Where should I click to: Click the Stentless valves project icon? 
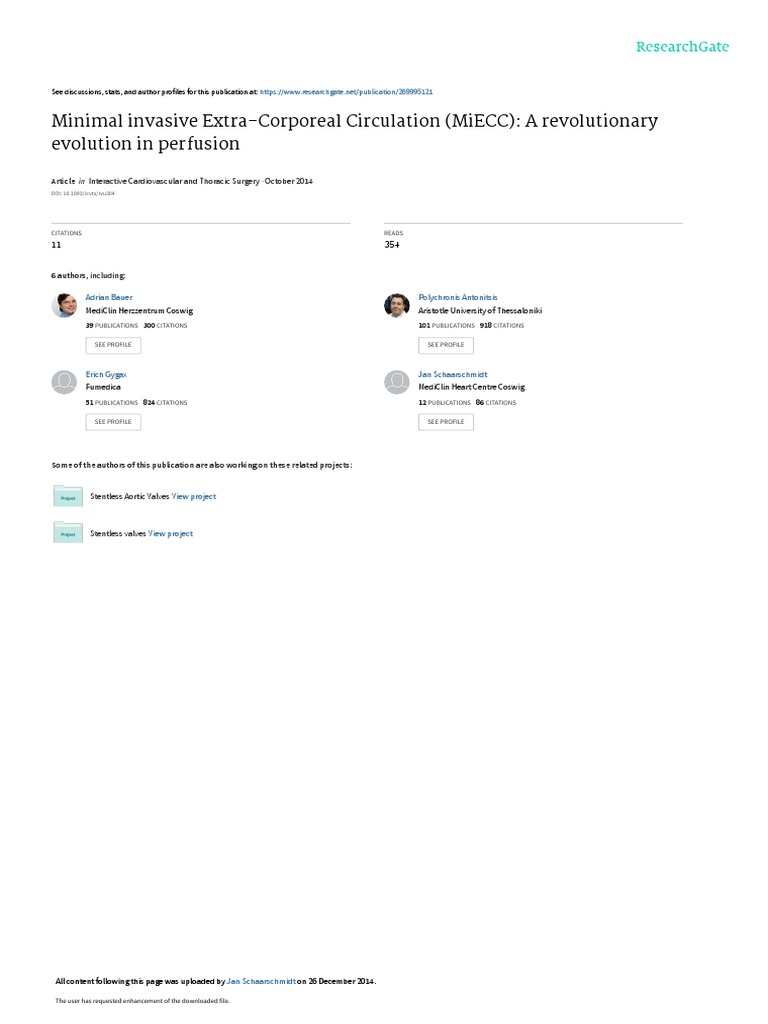[x=68, y=533]
